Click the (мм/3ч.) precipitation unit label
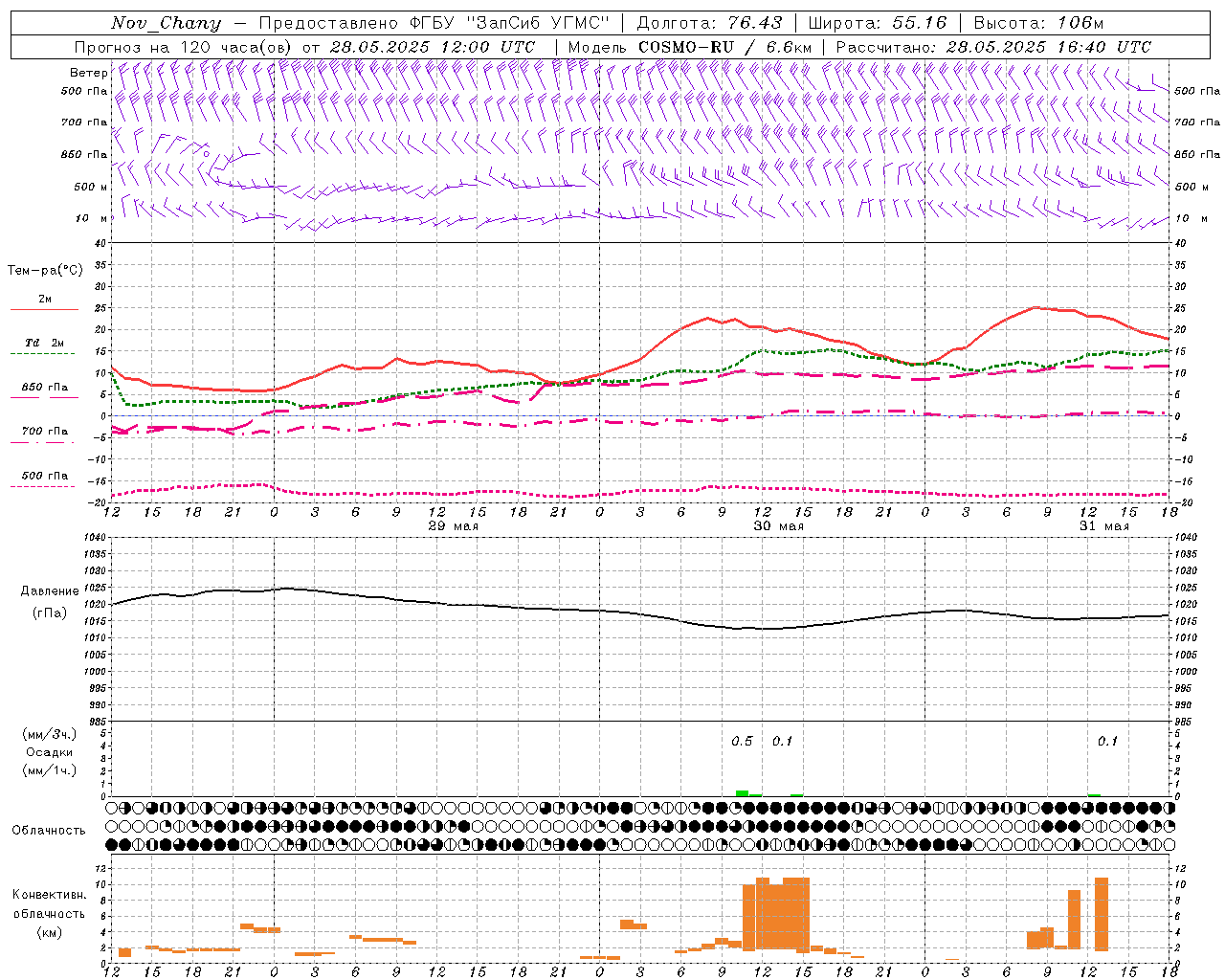Viewport: 1225px width, 980px height. (49, 734)
